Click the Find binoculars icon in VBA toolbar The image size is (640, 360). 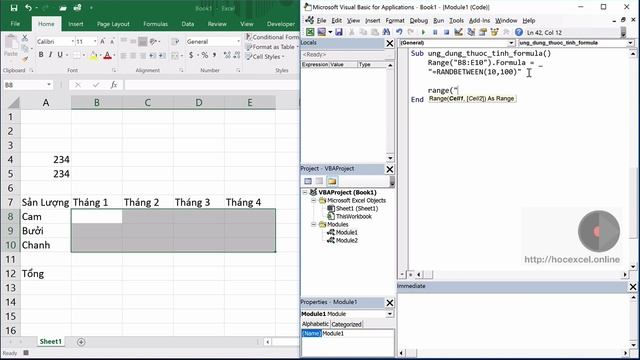pos(386,32)
